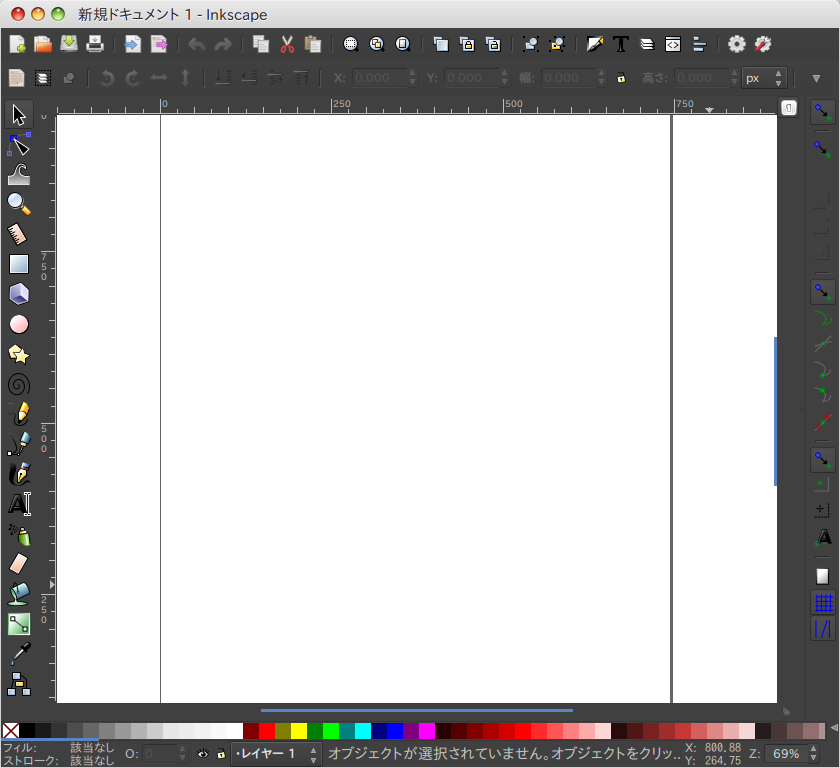
Task: Paste from clipboard
Action: click(x=313, y=44)
